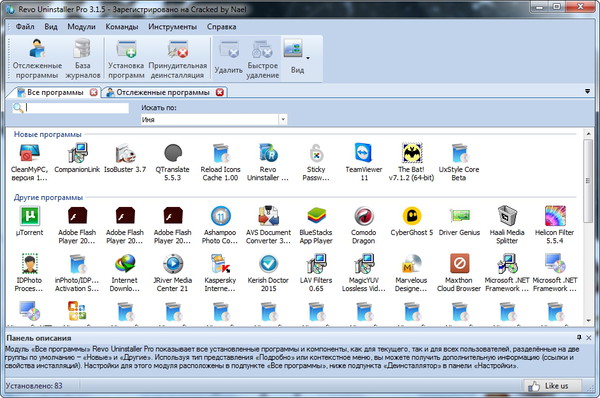Open the Вид menu
The image size is (600, 398).
[51, 27]
